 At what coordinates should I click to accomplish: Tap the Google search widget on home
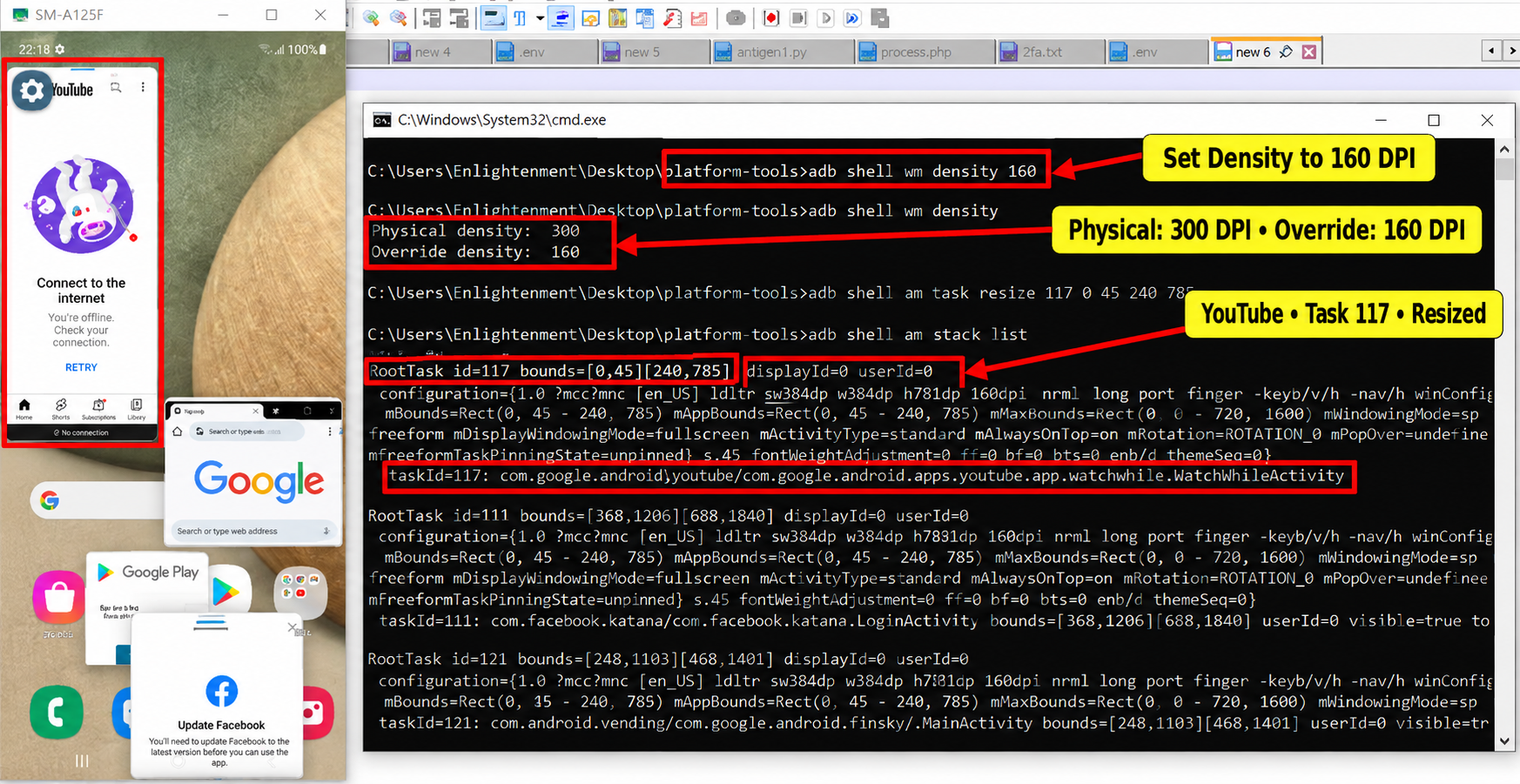96,500
